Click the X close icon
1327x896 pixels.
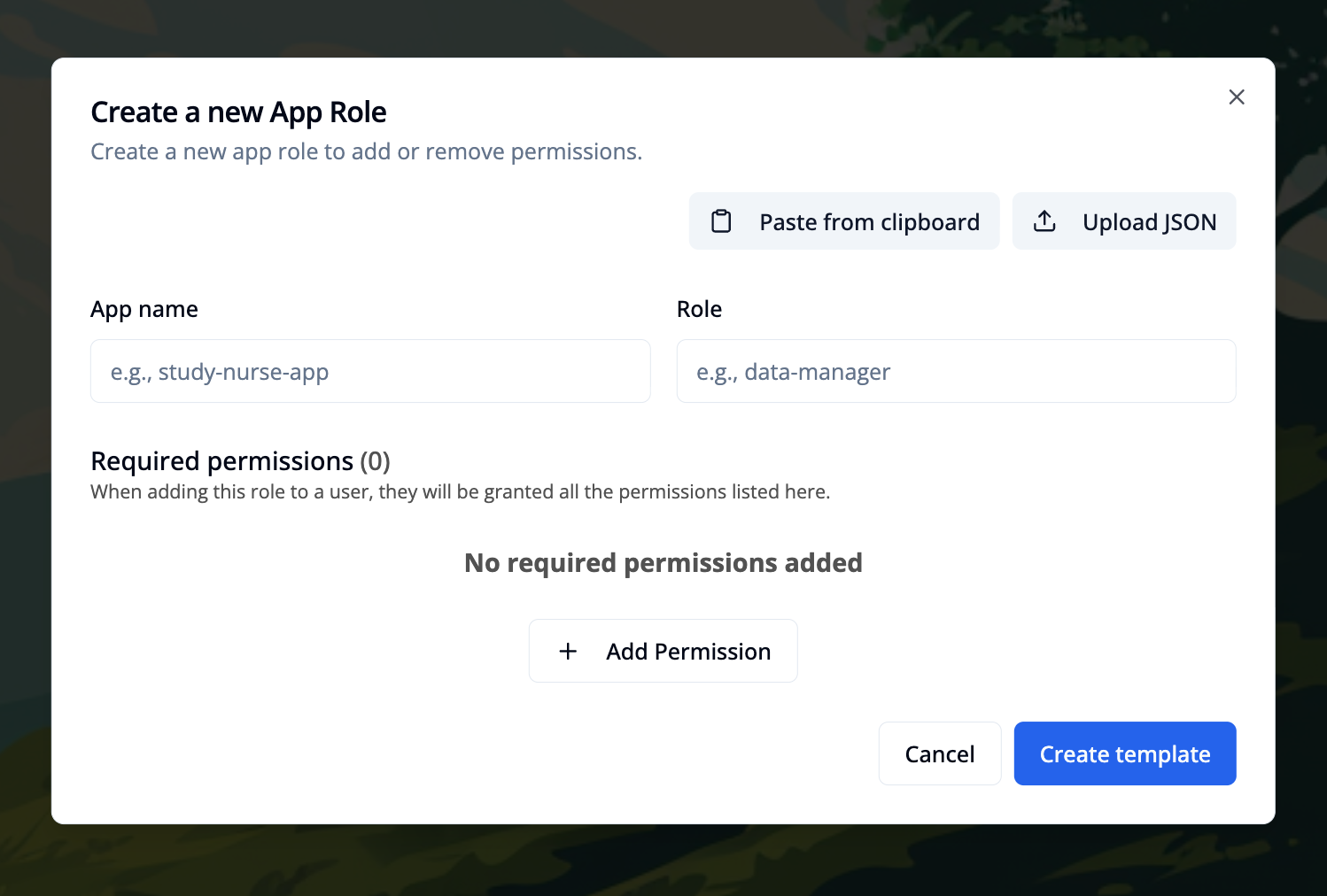coord(1237,97)
